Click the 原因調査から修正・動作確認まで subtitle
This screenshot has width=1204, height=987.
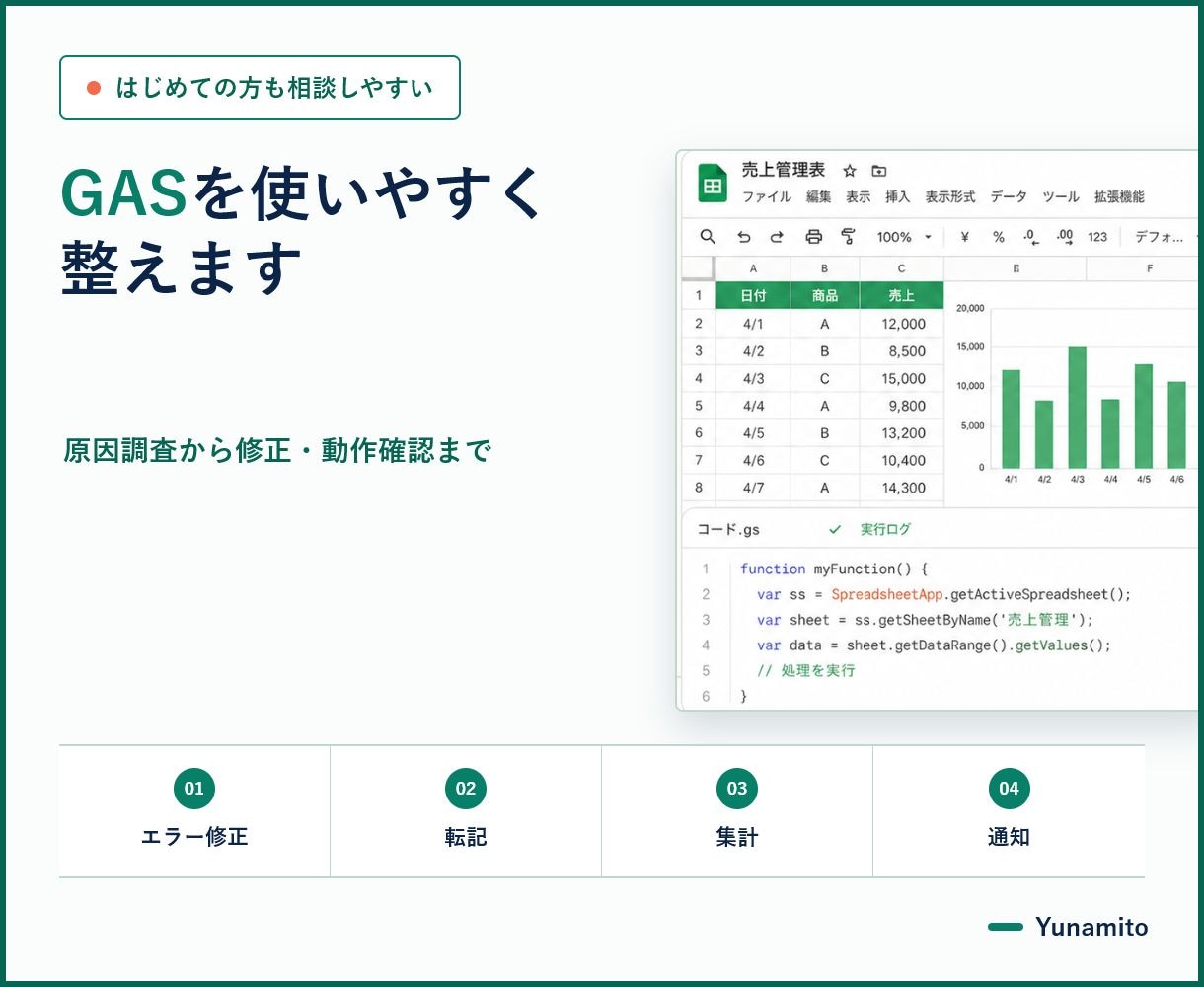277,451
